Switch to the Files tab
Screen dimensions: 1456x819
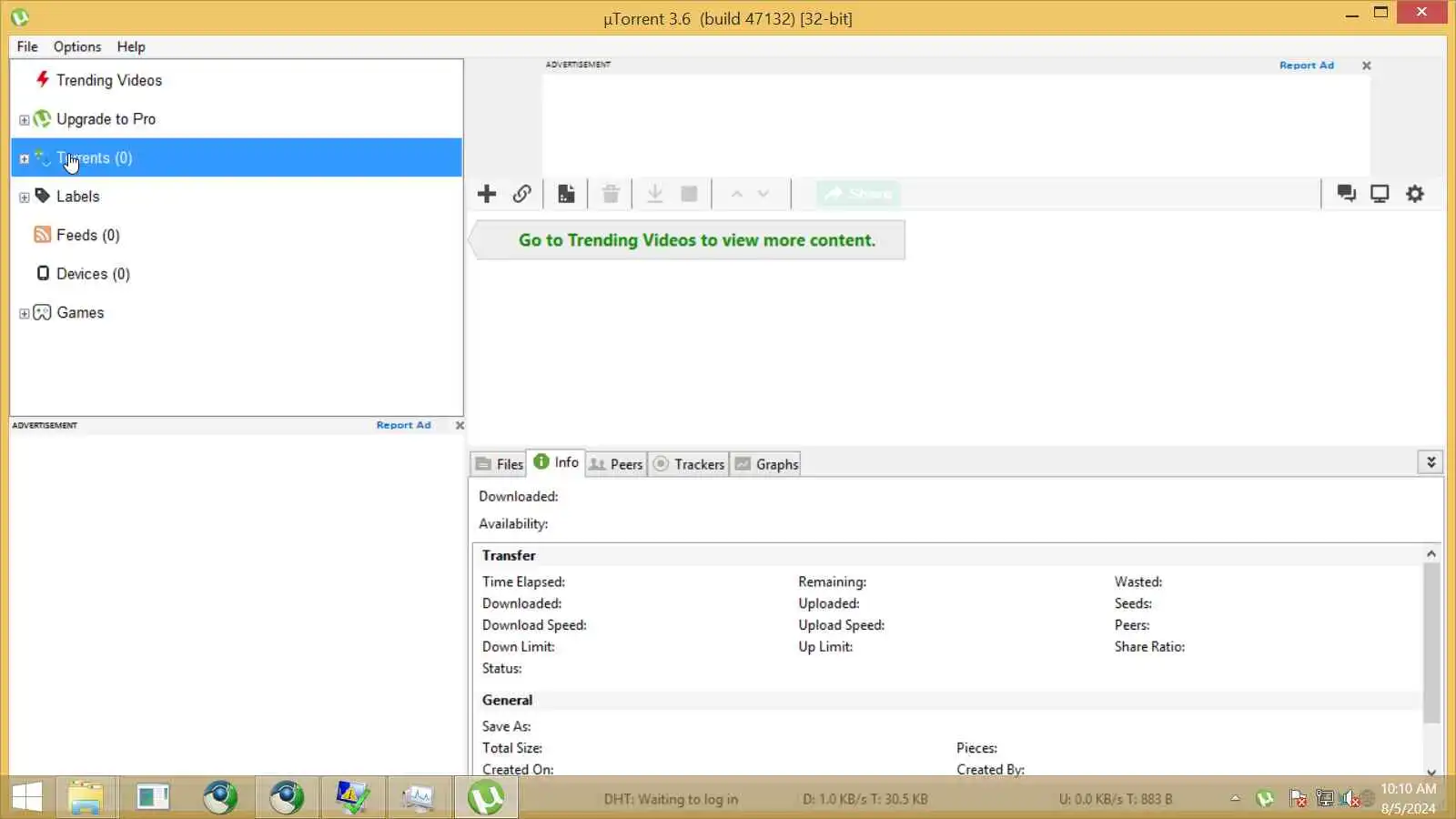[500, 464]
